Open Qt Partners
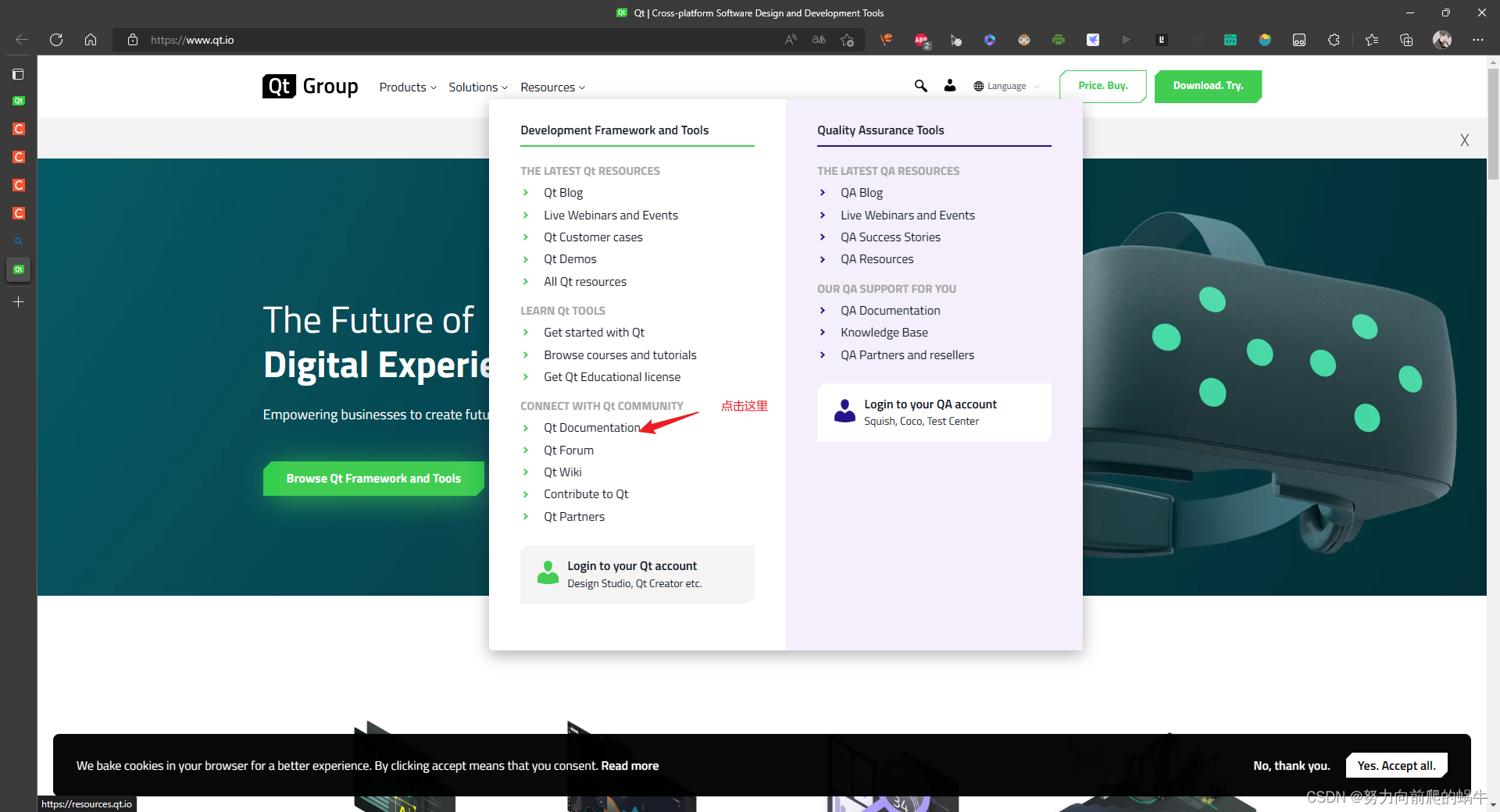 [x=574, y=517]
